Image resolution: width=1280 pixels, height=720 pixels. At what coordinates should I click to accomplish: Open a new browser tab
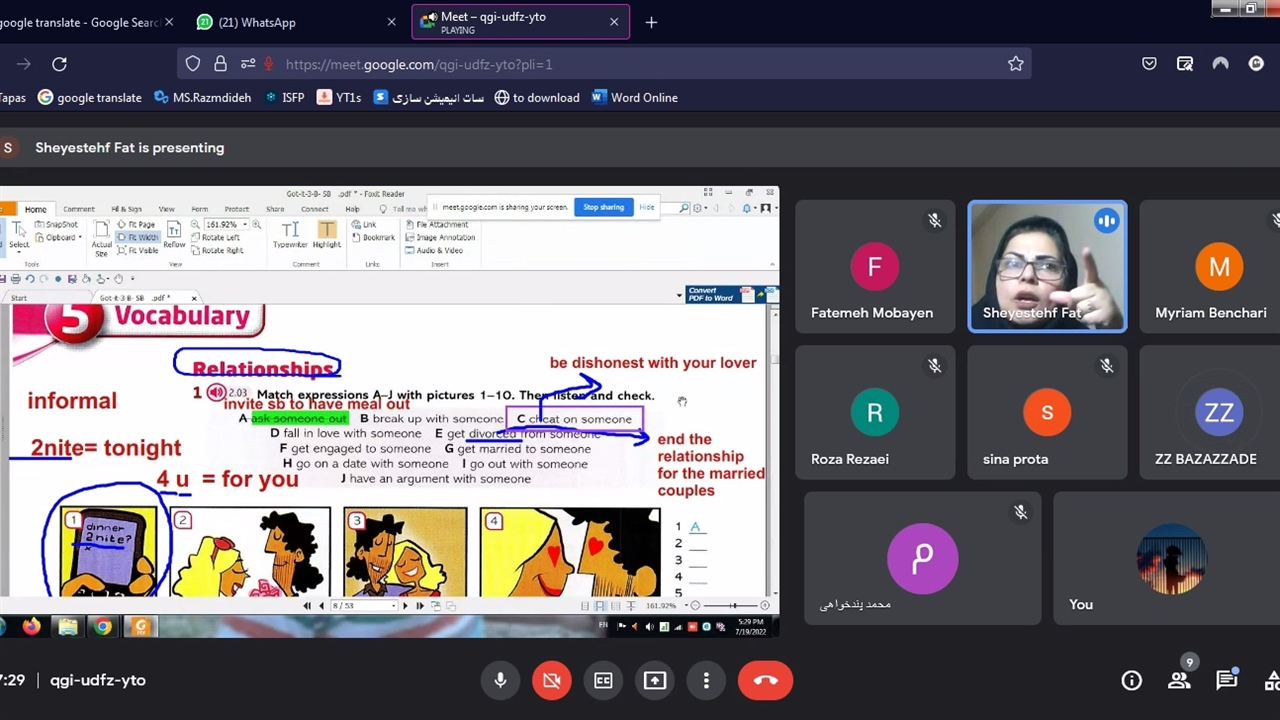tap(651, 22)
